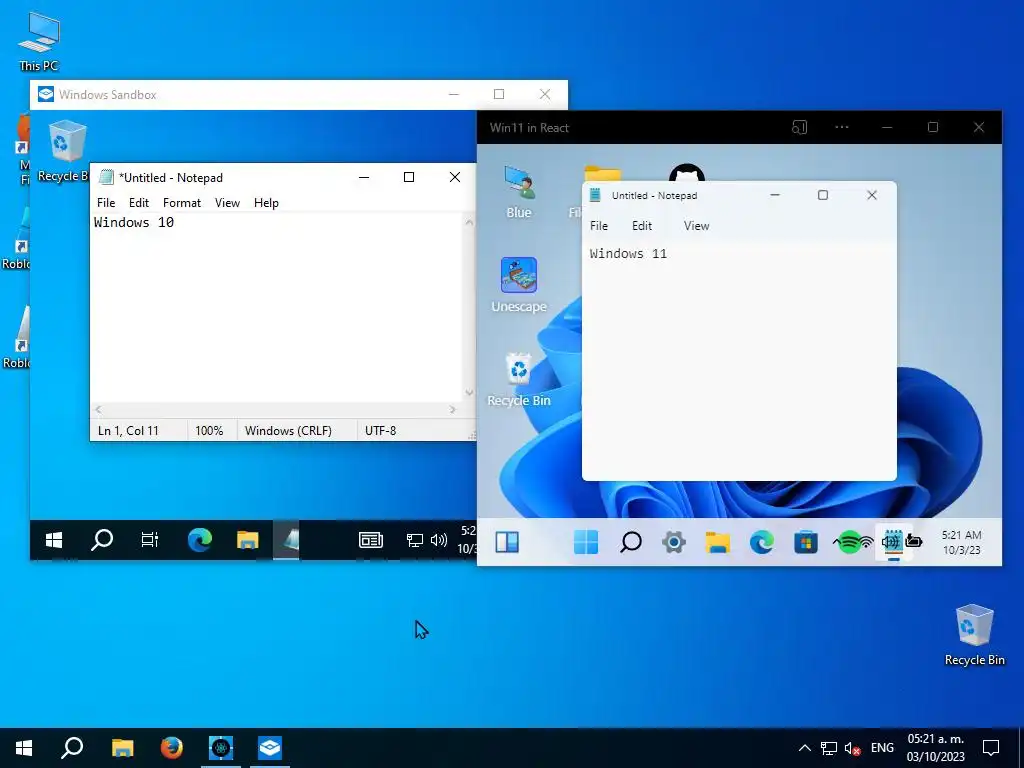Click "100%" zoom status entry
1024x768 pixels.
[x=209, y=430]
